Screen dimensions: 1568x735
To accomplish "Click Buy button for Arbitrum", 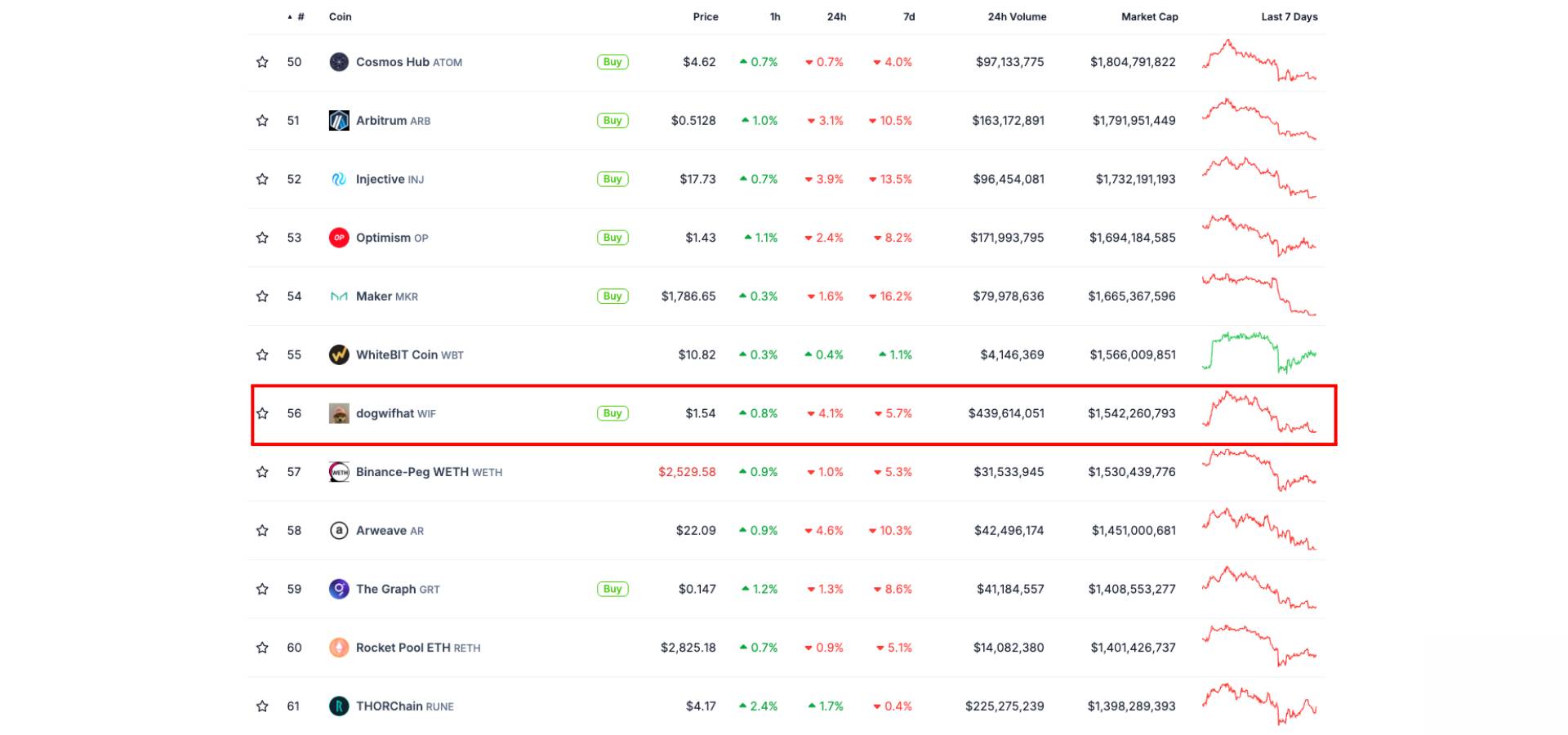I will pyautogui.click(x=612, y=121).
